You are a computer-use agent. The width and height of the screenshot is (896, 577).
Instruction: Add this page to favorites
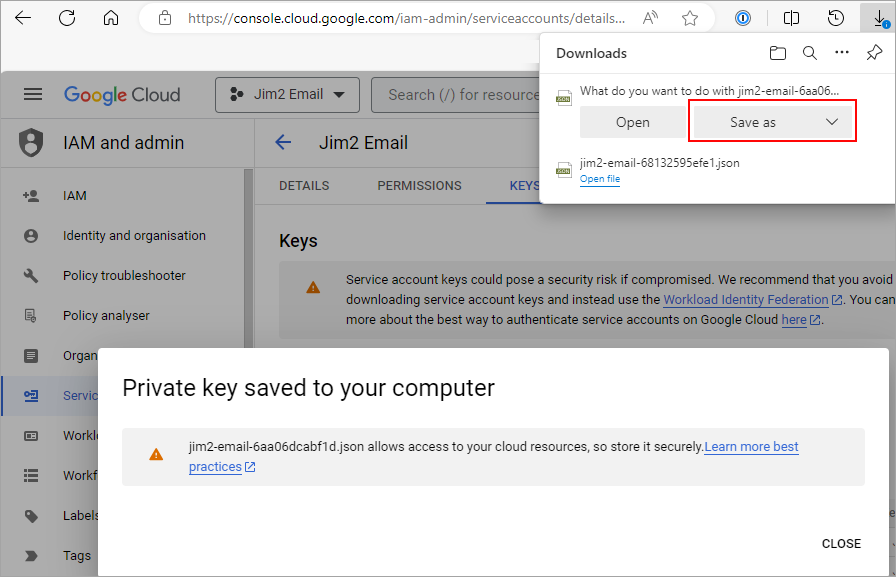coord(690,18)
